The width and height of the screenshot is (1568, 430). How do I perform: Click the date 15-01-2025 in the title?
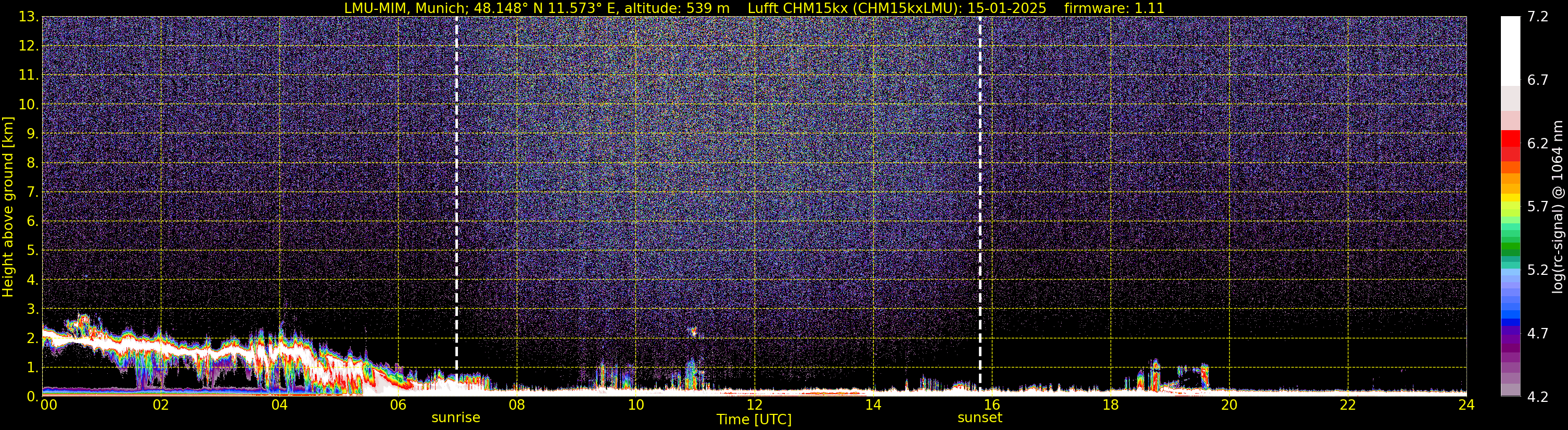1007,8
